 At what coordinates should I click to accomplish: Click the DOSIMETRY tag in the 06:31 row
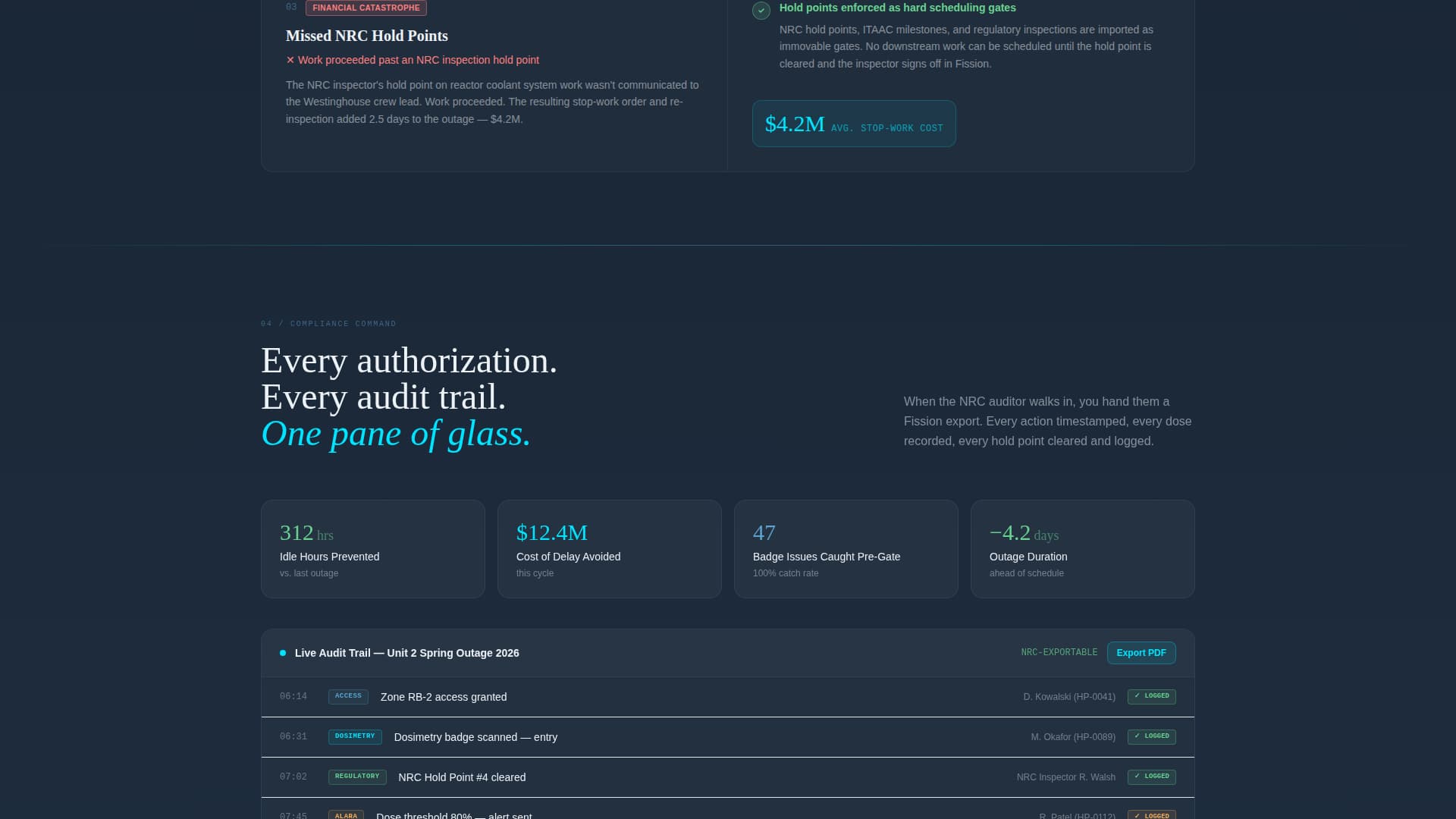tap(355, 736)
